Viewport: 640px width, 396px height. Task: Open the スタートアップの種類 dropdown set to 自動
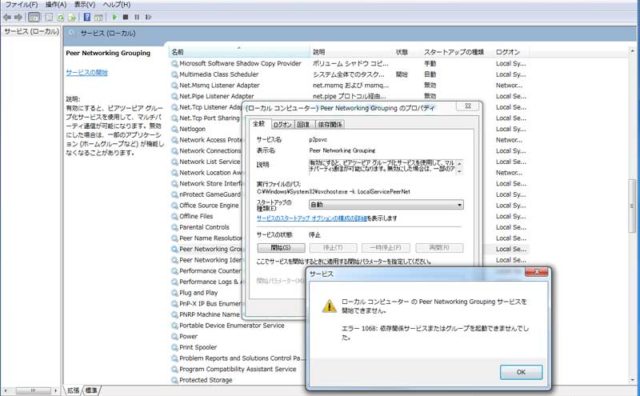tap(386, 205)
